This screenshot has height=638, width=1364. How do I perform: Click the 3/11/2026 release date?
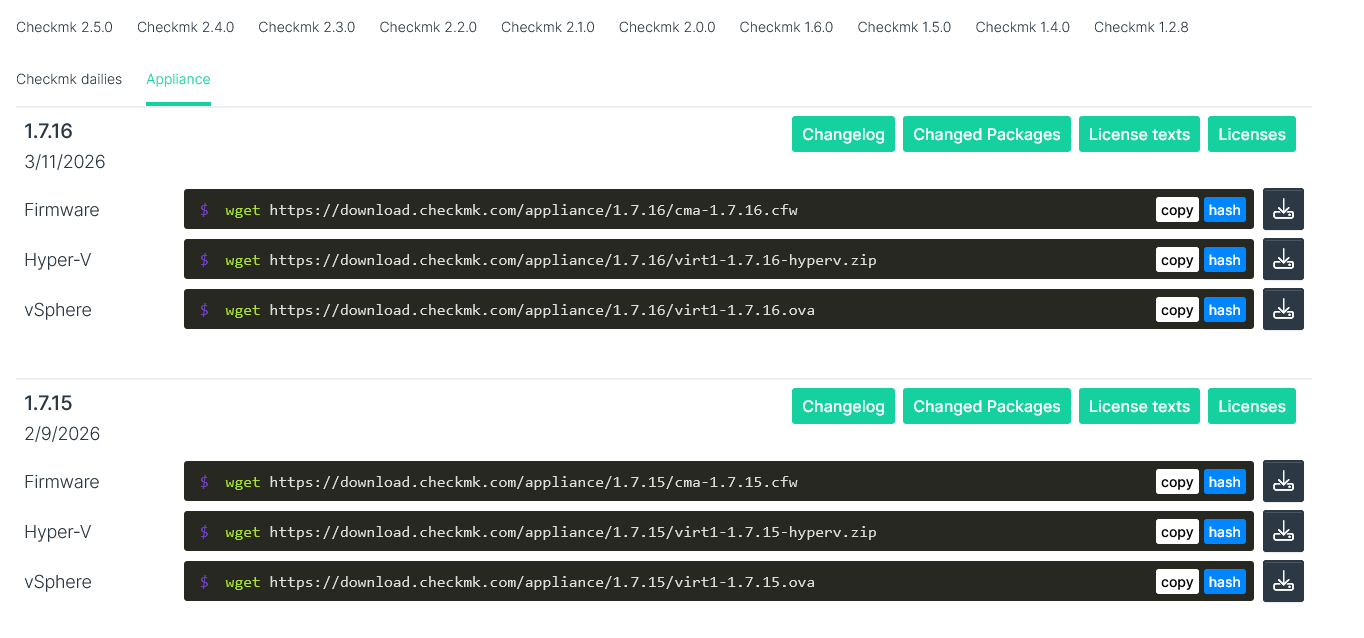[x=65, y=162]
